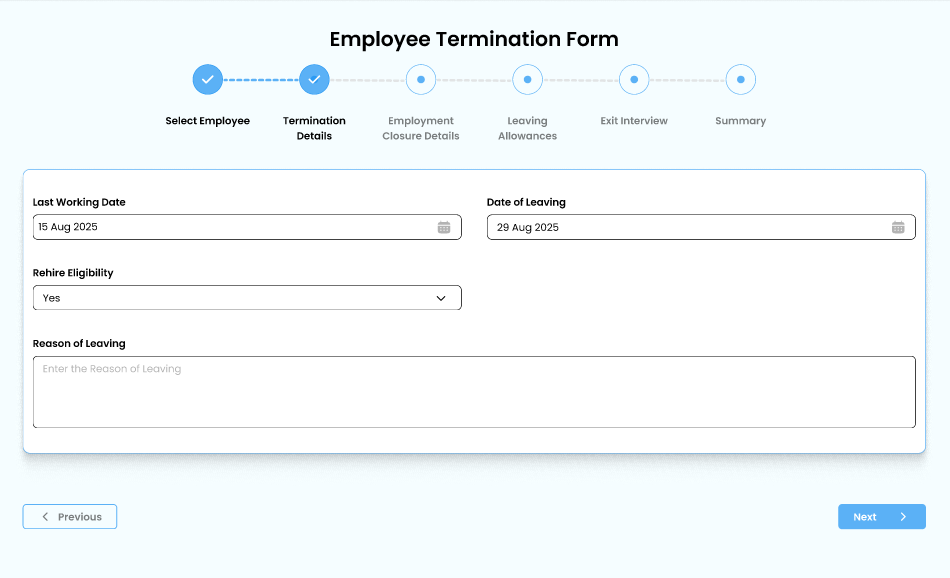The image size is (950, 578).
Task: Click the Last Working Date field text
Action: (x=68, y=227)
